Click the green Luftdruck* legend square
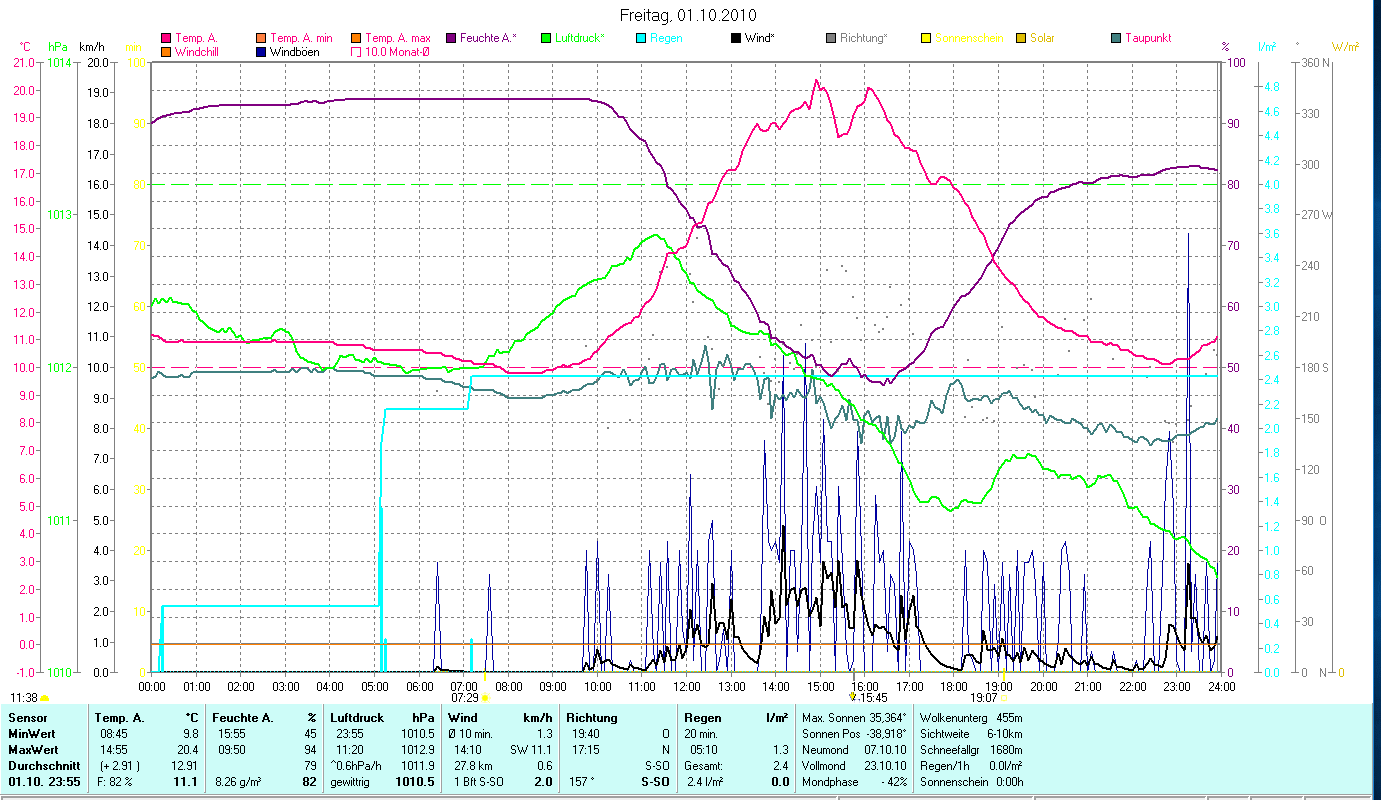Image resolution: width=1381 pixels, height=800 pixels. tap(545, 38)
